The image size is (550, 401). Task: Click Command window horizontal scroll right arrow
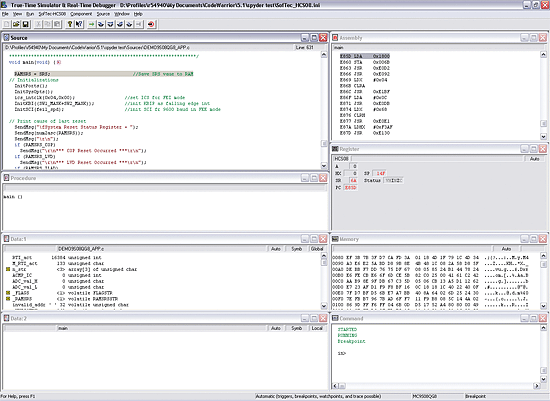[x=537, y=386]
